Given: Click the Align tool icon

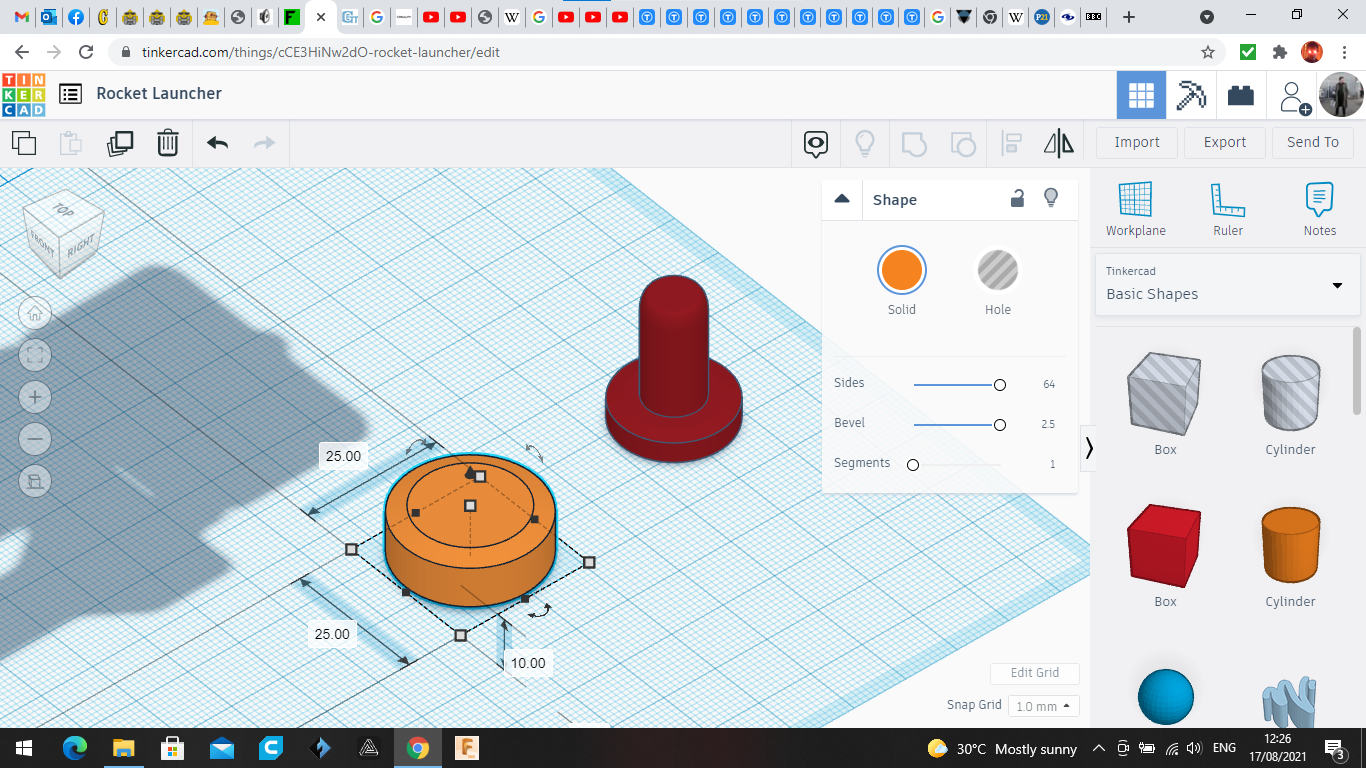Looking at the screenshot, I should point(1011,144).
